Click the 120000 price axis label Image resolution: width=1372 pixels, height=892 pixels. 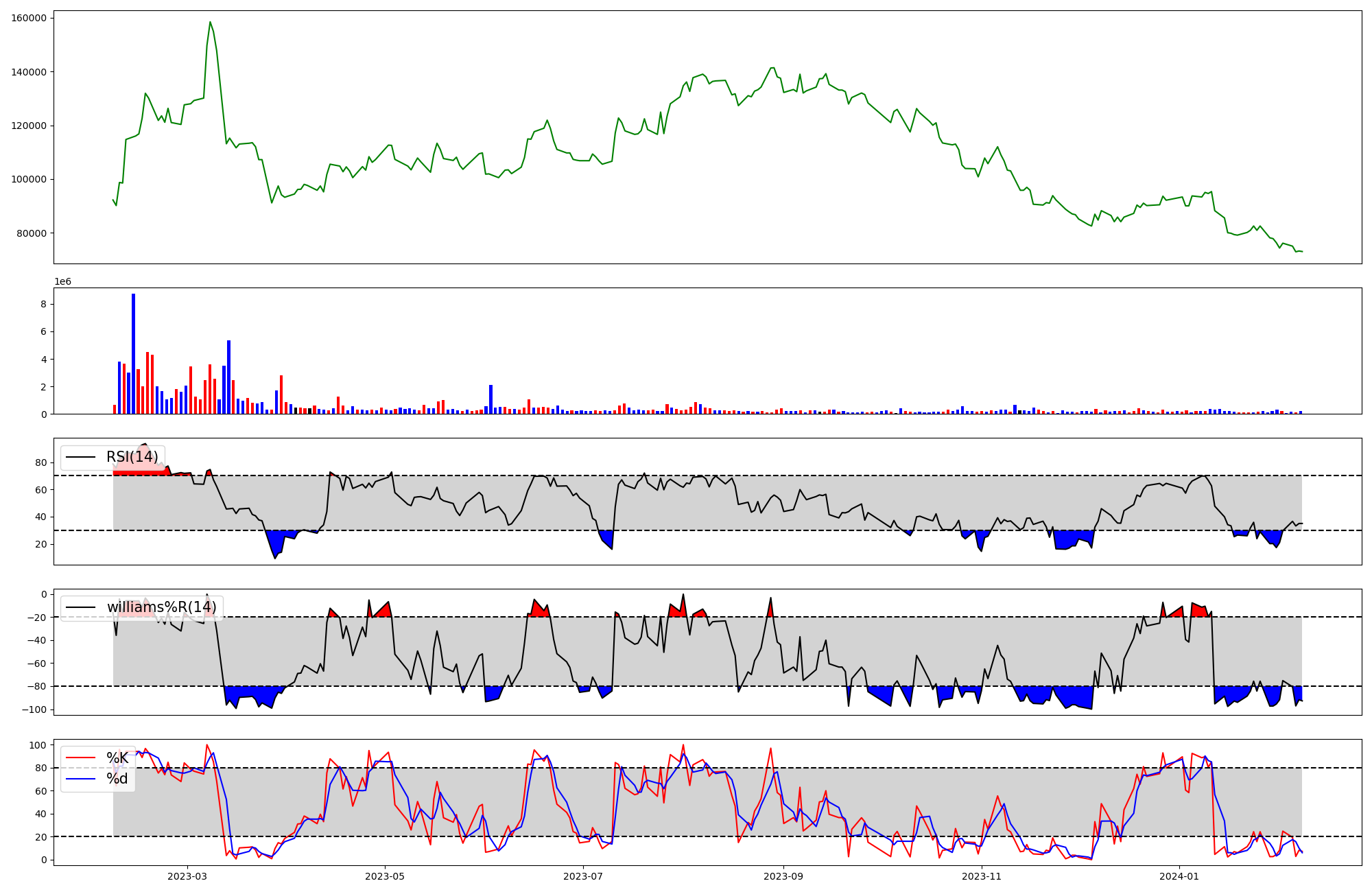[x=29, y=126]
